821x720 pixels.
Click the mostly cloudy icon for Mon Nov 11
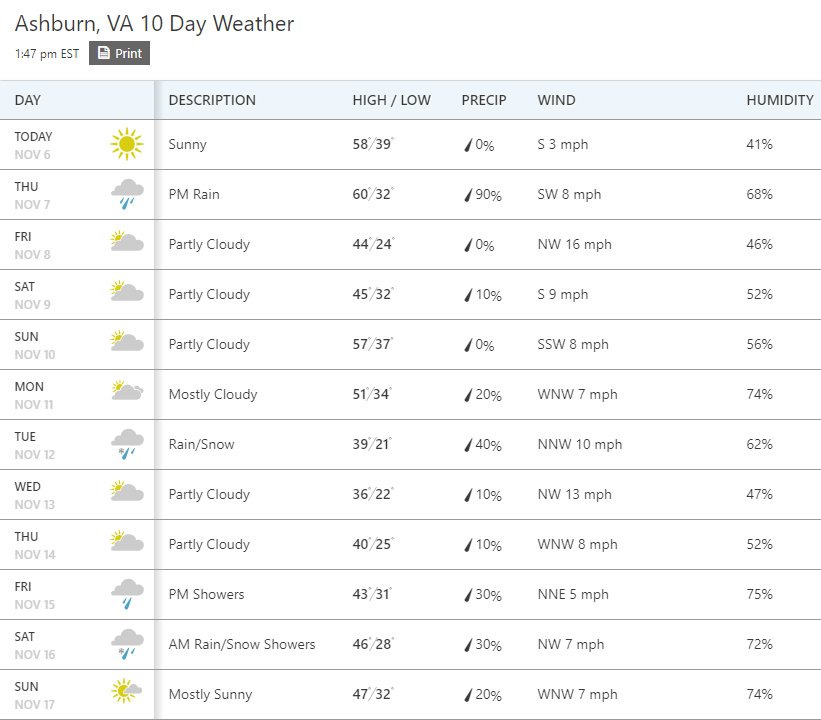click(x=127, y=391)
